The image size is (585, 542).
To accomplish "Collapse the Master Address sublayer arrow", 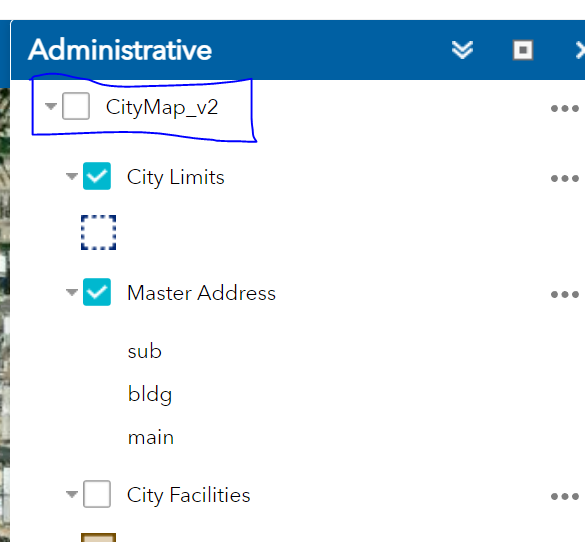I will coord(72,292).
